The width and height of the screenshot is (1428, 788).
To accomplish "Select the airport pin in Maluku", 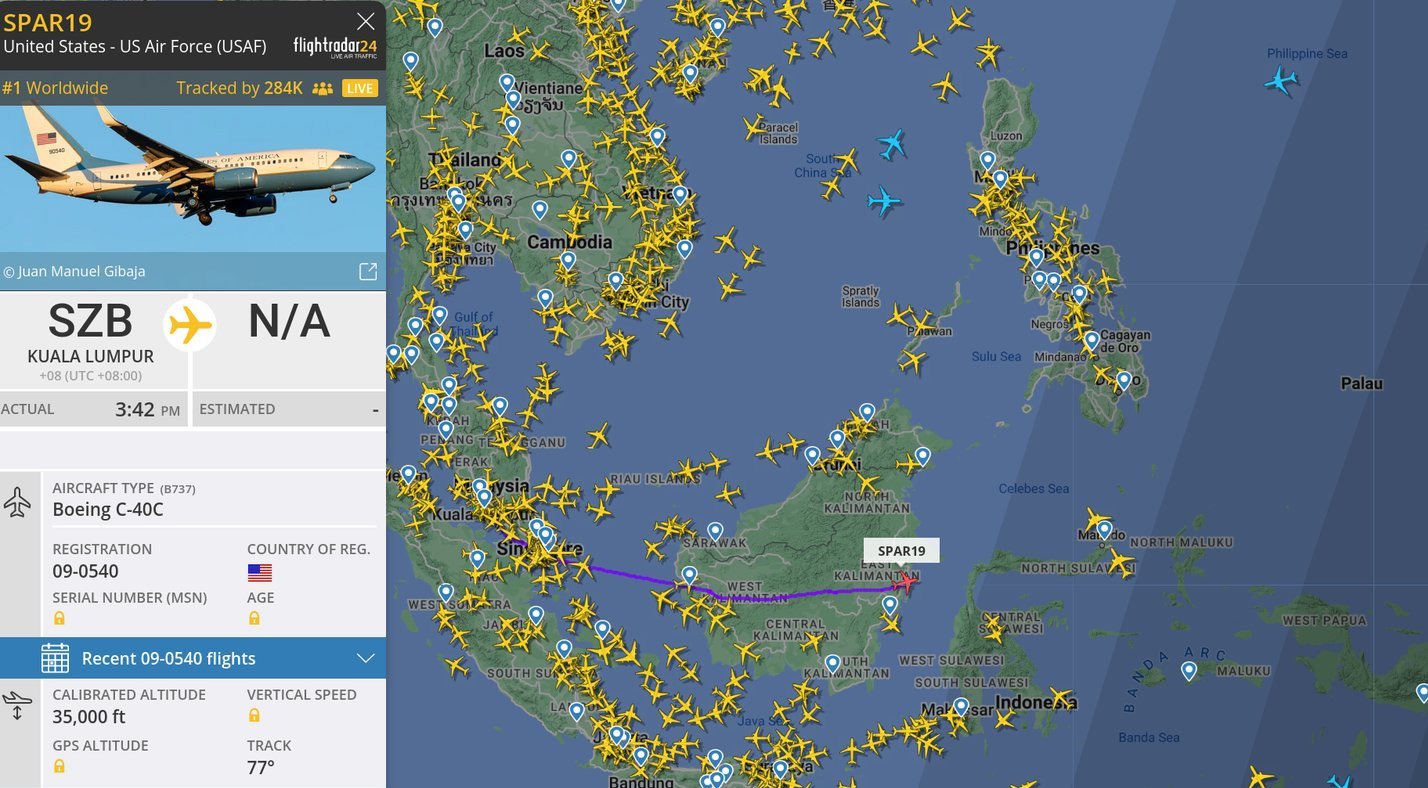I will tap(1189, 671).
